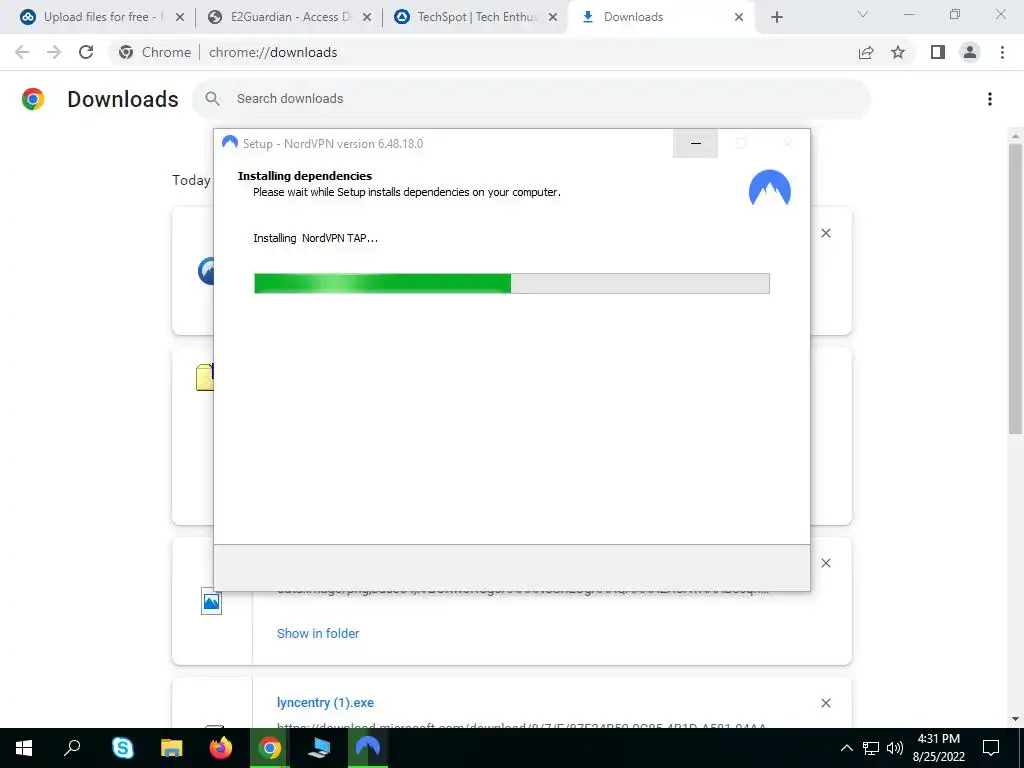The width and height of the screenshot is (1024, 768).
Task: Click the Chrome logo beside Downloads title
Action: click(33, 99)
